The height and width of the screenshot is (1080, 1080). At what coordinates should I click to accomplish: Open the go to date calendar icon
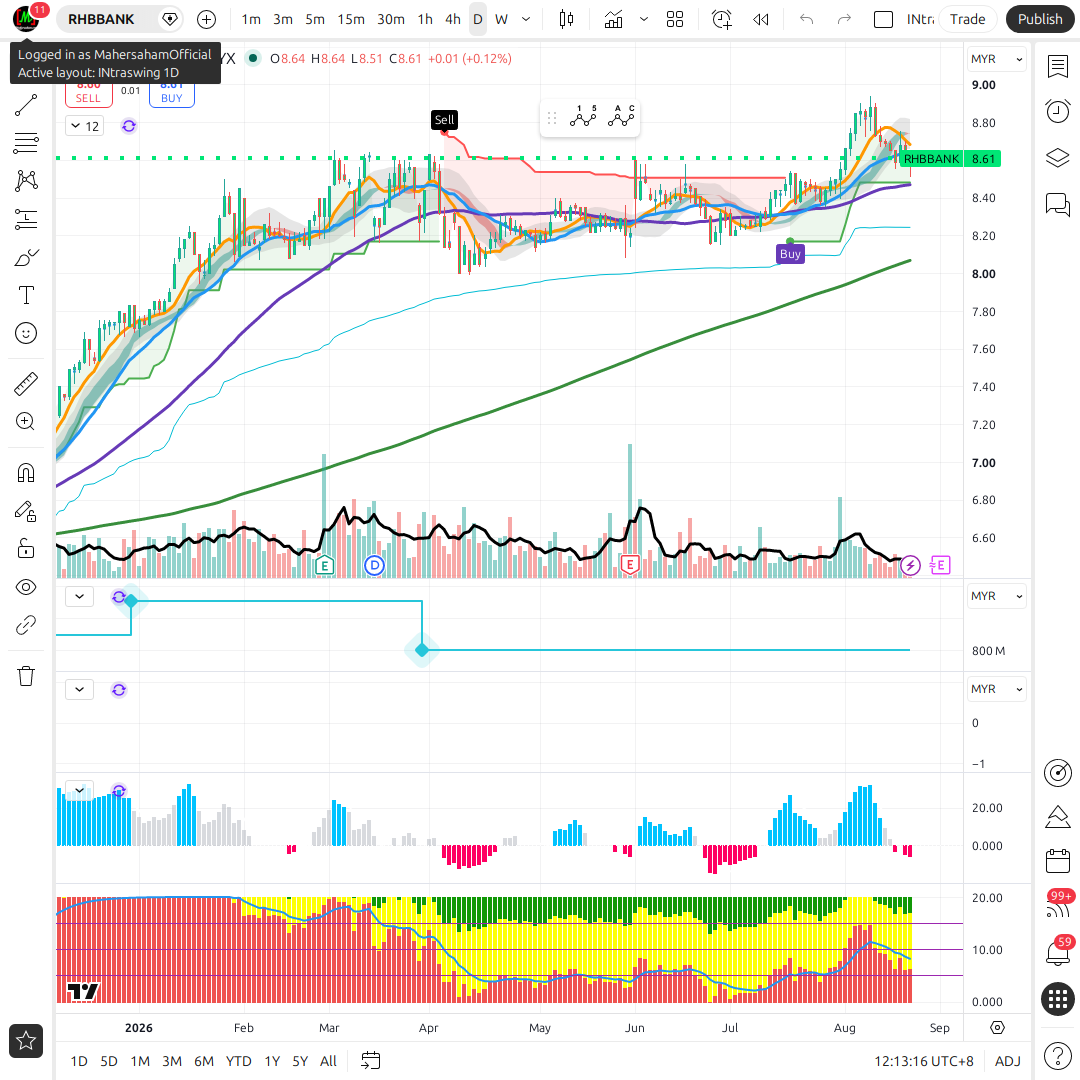(x=371, y=1061)
